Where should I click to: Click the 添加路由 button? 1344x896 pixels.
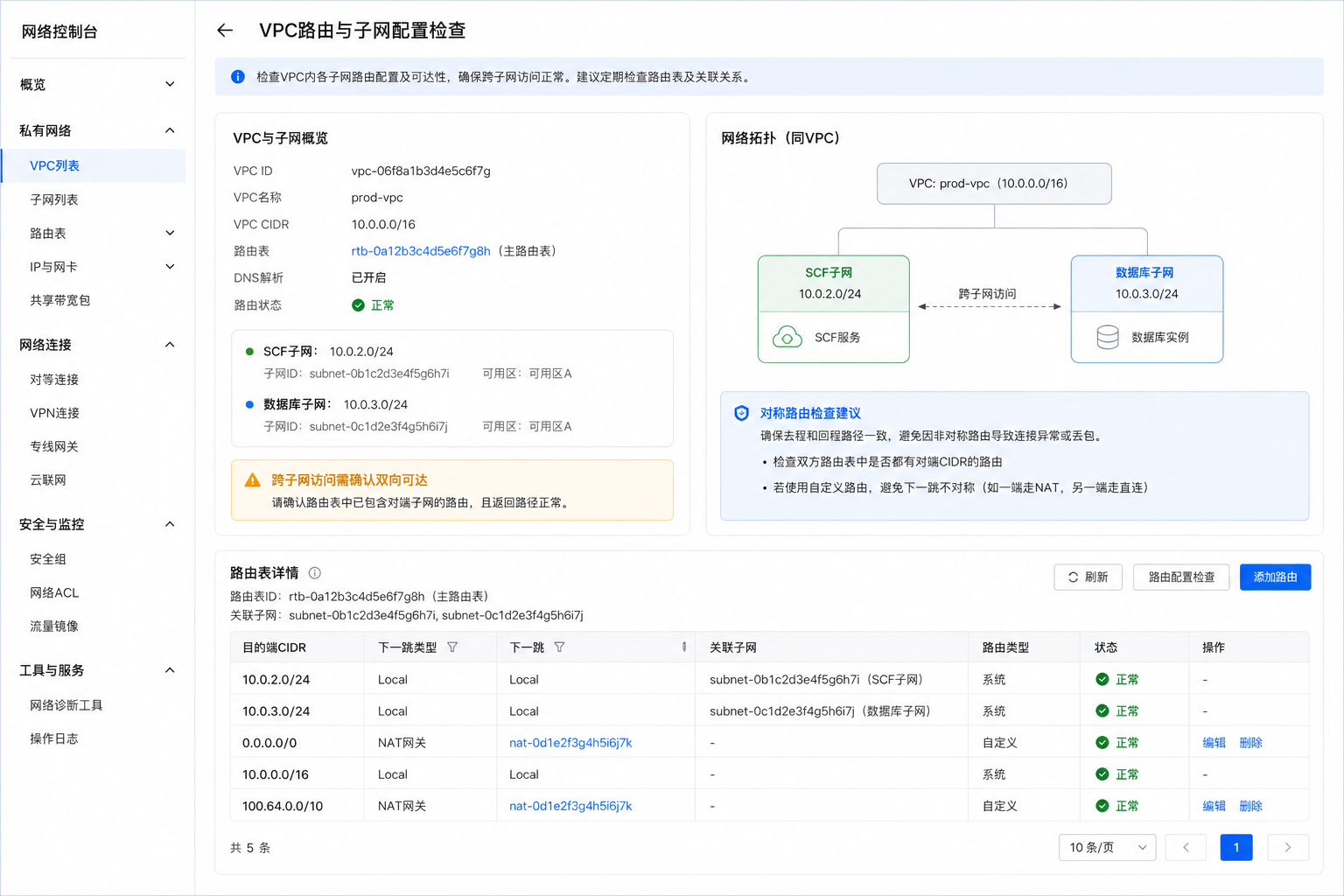coord(1275,577)
